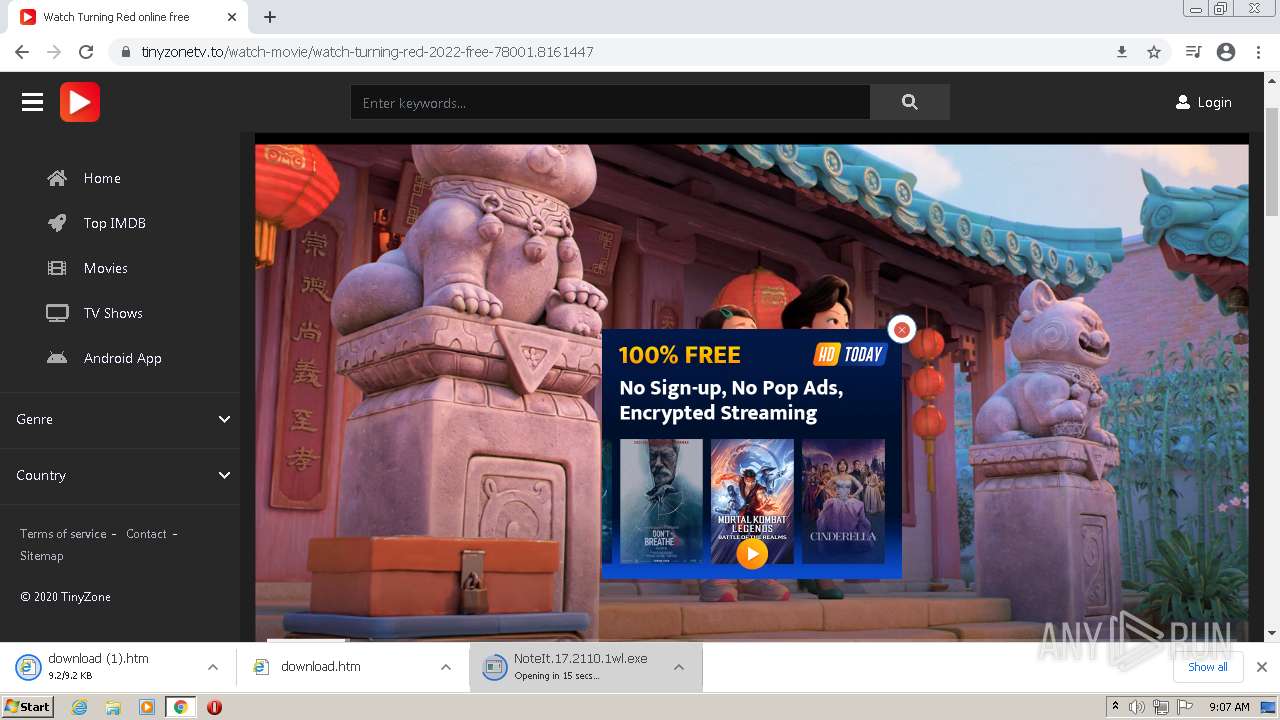Screen dimensions: 1280x720
Task: Click the Don't Breathe poster in ad
Action: 661,501
